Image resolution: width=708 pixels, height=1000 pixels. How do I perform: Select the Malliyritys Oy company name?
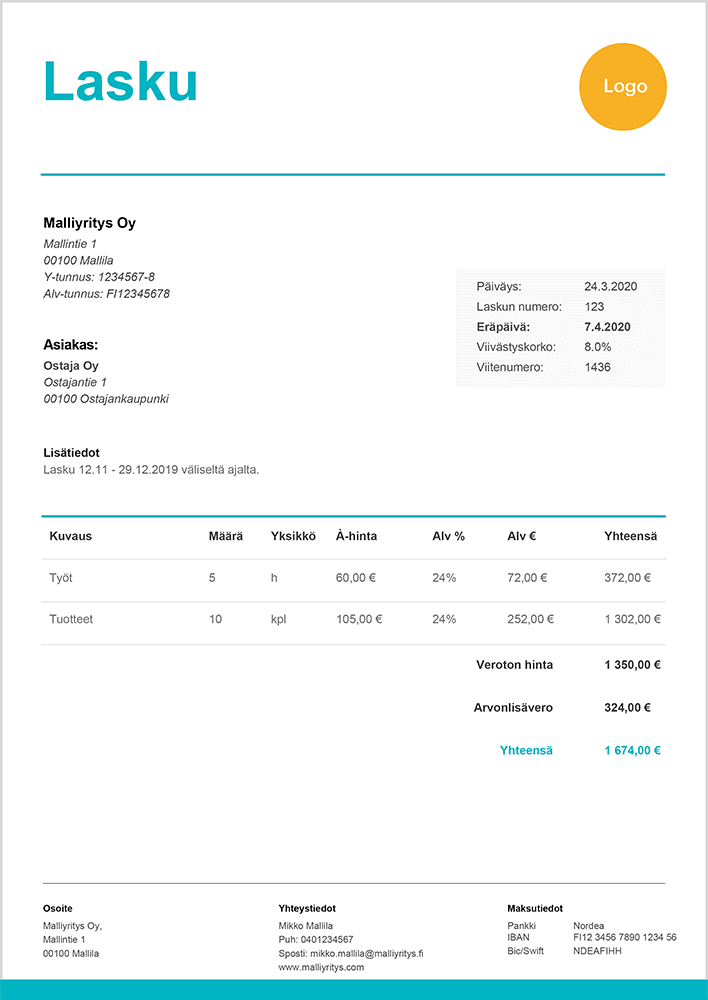(90, 223)
